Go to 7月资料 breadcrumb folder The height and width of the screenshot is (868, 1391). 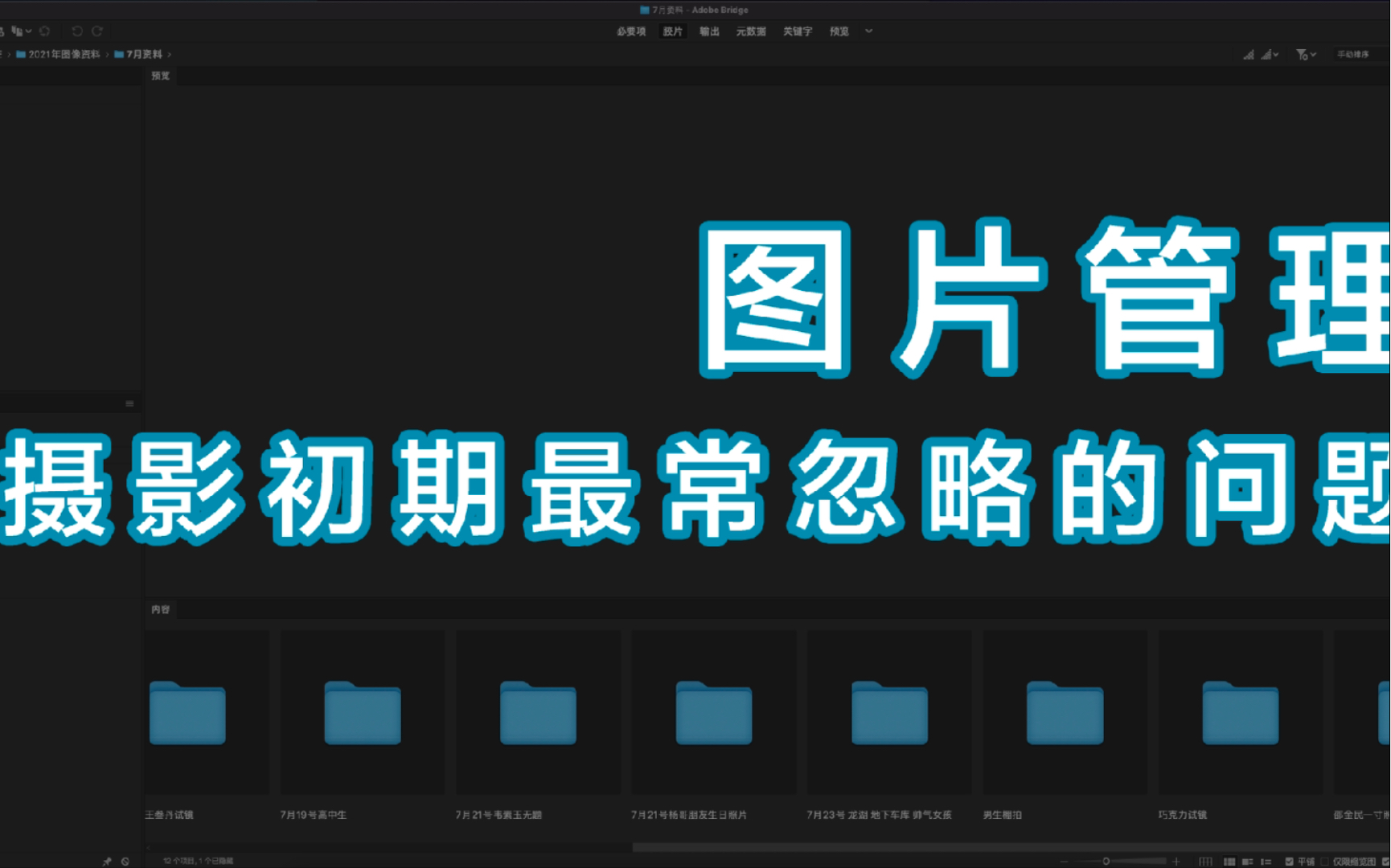click(x=138, y=54)
